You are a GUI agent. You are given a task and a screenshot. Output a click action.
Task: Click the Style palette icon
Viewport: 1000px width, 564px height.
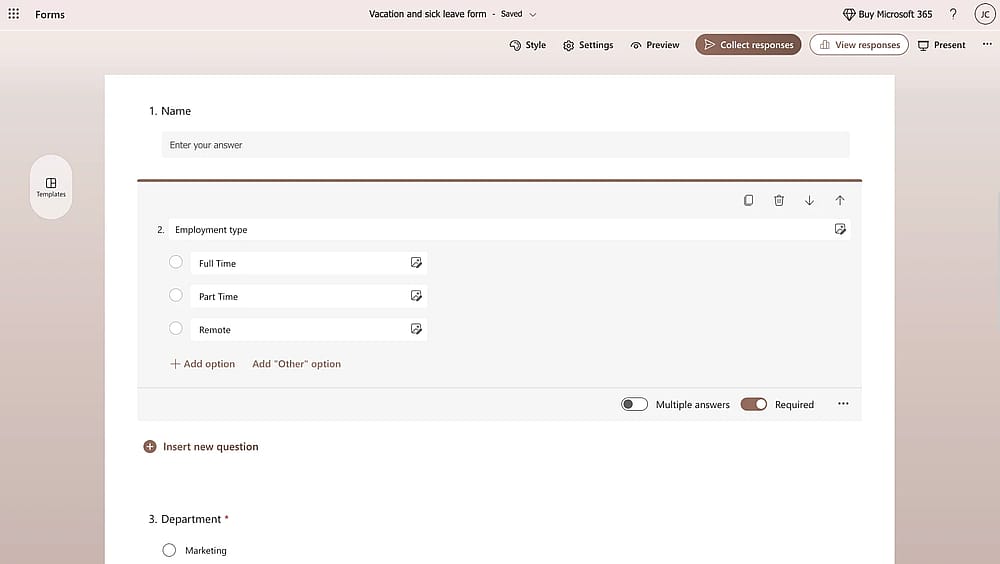coord(515,45)
